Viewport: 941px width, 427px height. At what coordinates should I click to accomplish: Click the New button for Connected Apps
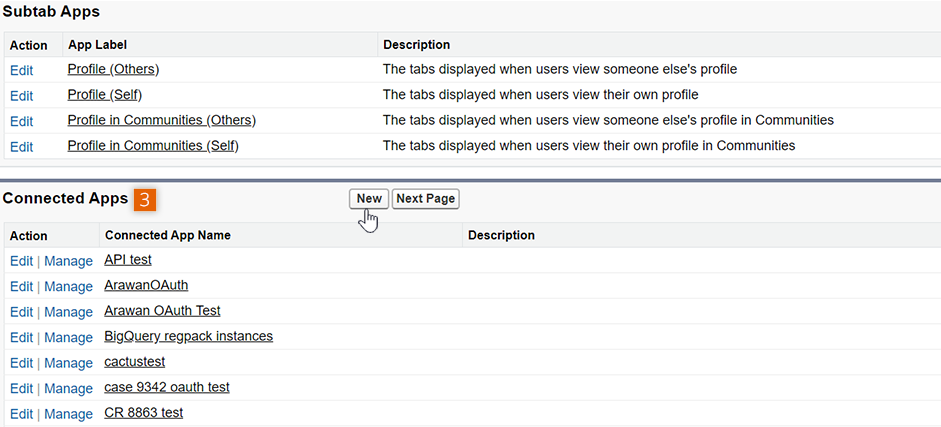point(369,199)
